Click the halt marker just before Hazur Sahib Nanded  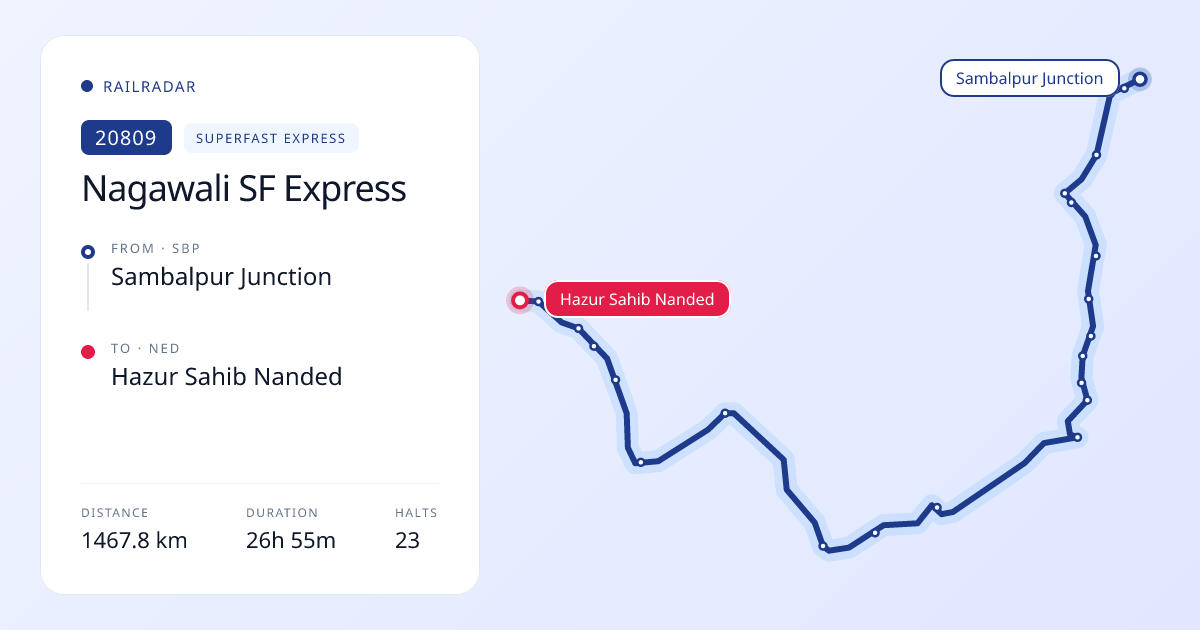pyautogui.click(x=539, y=302)
